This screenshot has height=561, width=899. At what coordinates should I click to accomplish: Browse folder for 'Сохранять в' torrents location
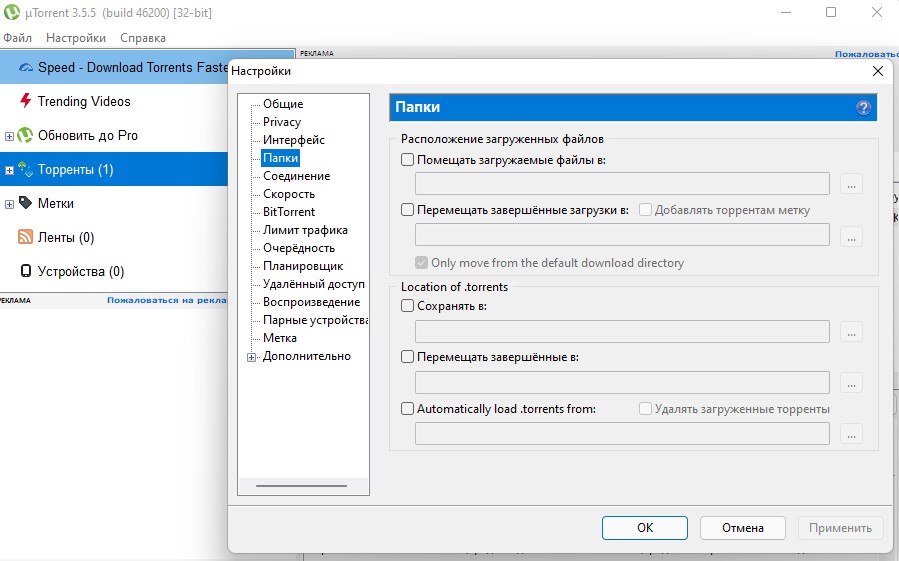click(851, 332)
